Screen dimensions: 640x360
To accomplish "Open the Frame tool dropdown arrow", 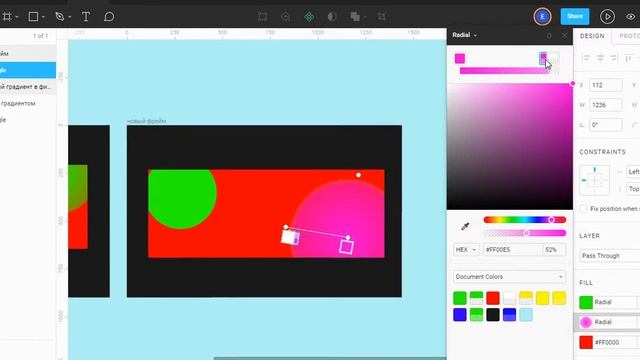I will (x=17, y=17).
